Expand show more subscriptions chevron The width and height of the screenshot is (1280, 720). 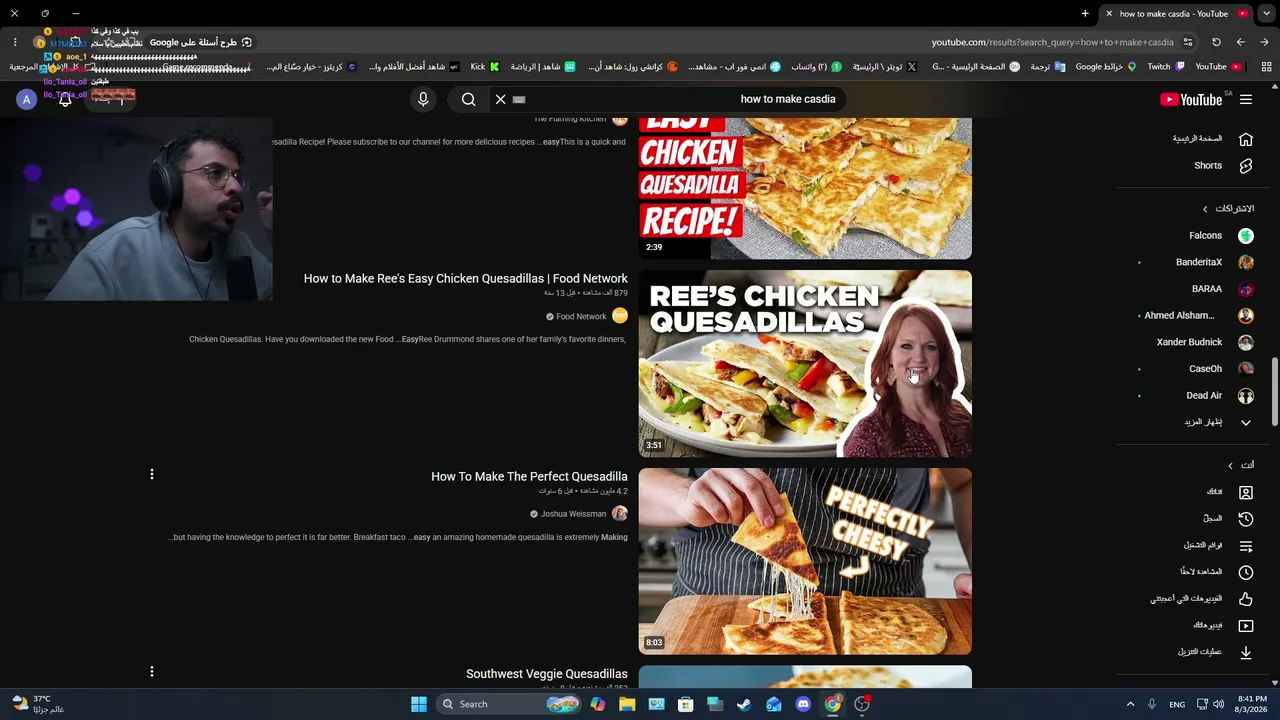pos(1246,423)
